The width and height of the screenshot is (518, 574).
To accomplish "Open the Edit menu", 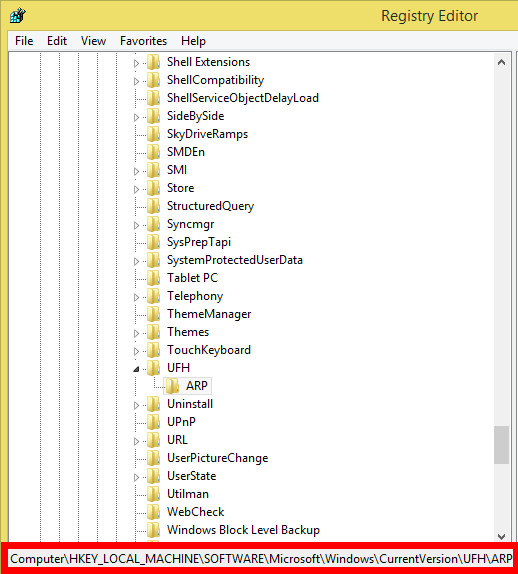I will click(57, 41).
